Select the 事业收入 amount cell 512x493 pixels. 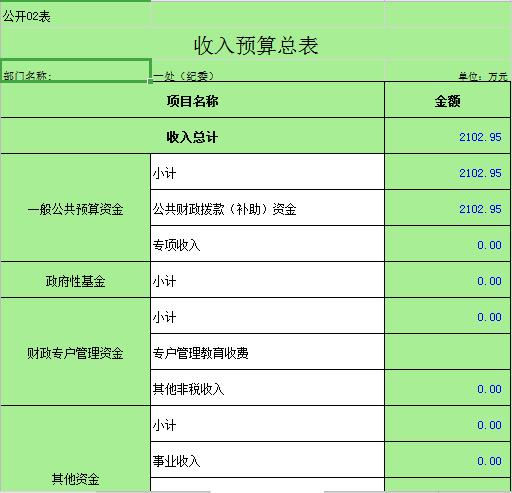447,460
